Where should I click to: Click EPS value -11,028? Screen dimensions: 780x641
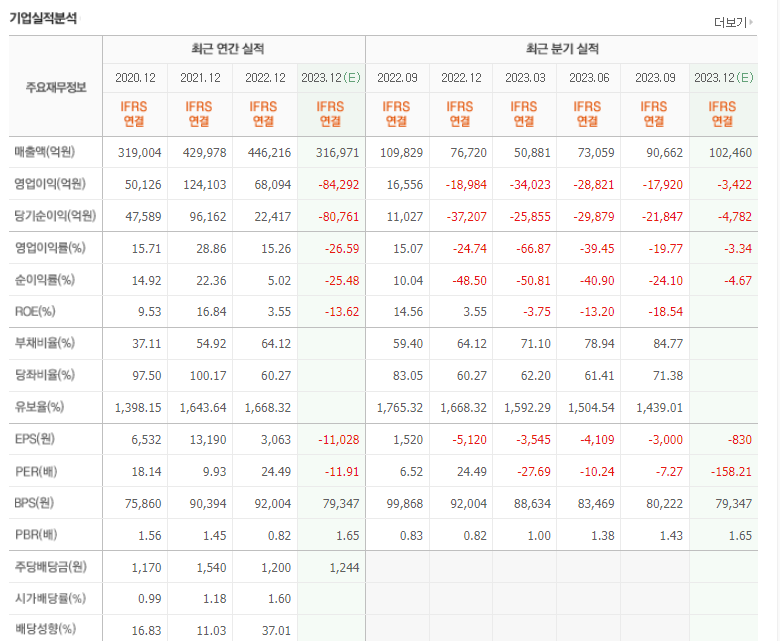(339, 440)
